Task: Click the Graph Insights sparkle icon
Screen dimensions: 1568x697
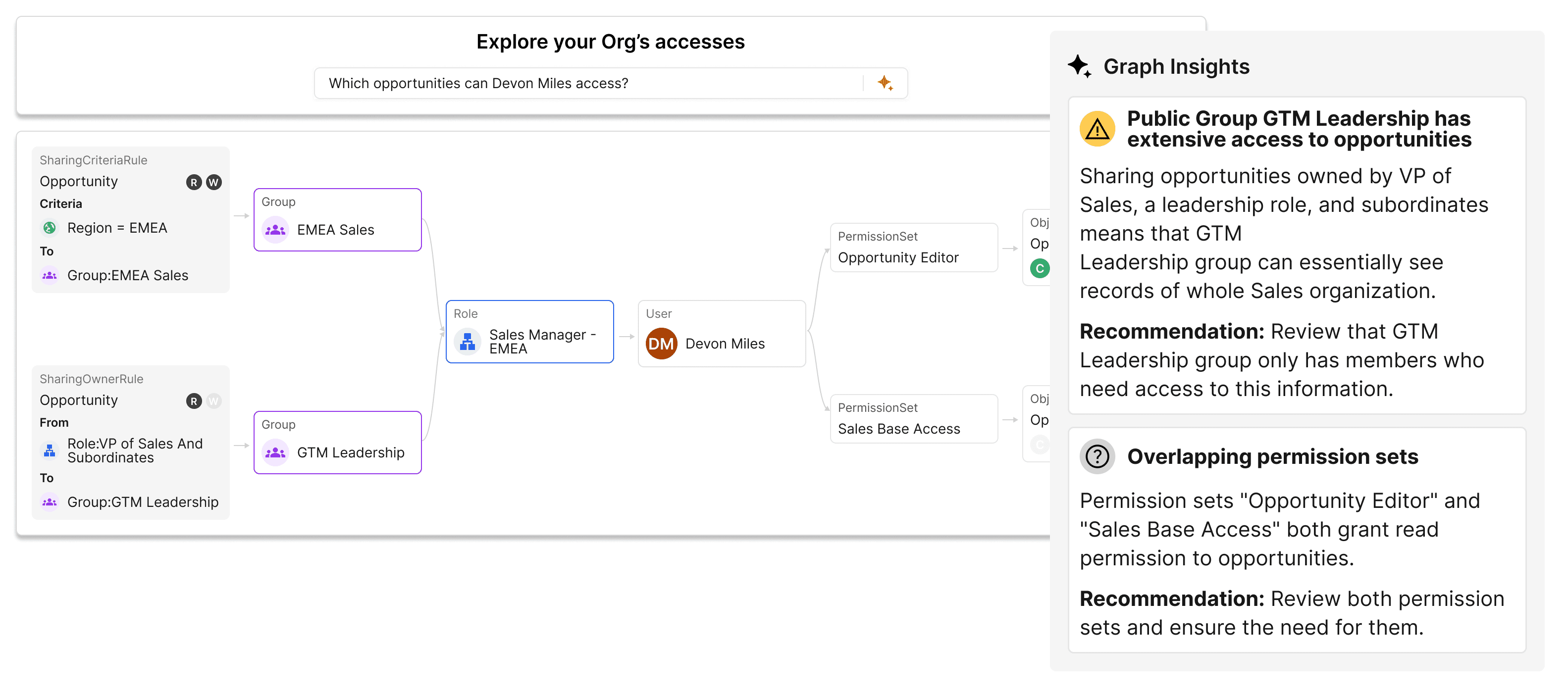Action: pos(1079,66)
